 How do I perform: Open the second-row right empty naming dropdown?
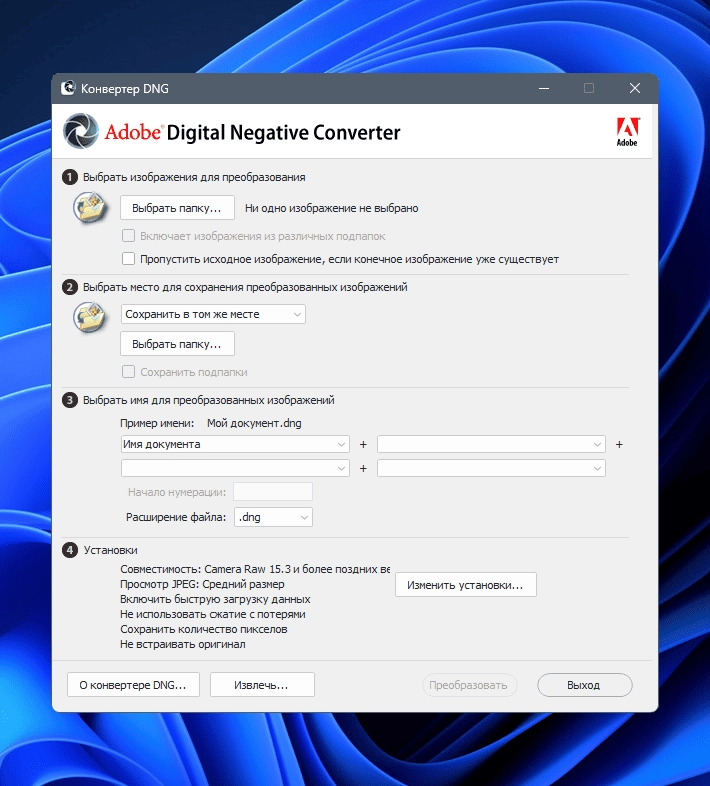point(491,468)
